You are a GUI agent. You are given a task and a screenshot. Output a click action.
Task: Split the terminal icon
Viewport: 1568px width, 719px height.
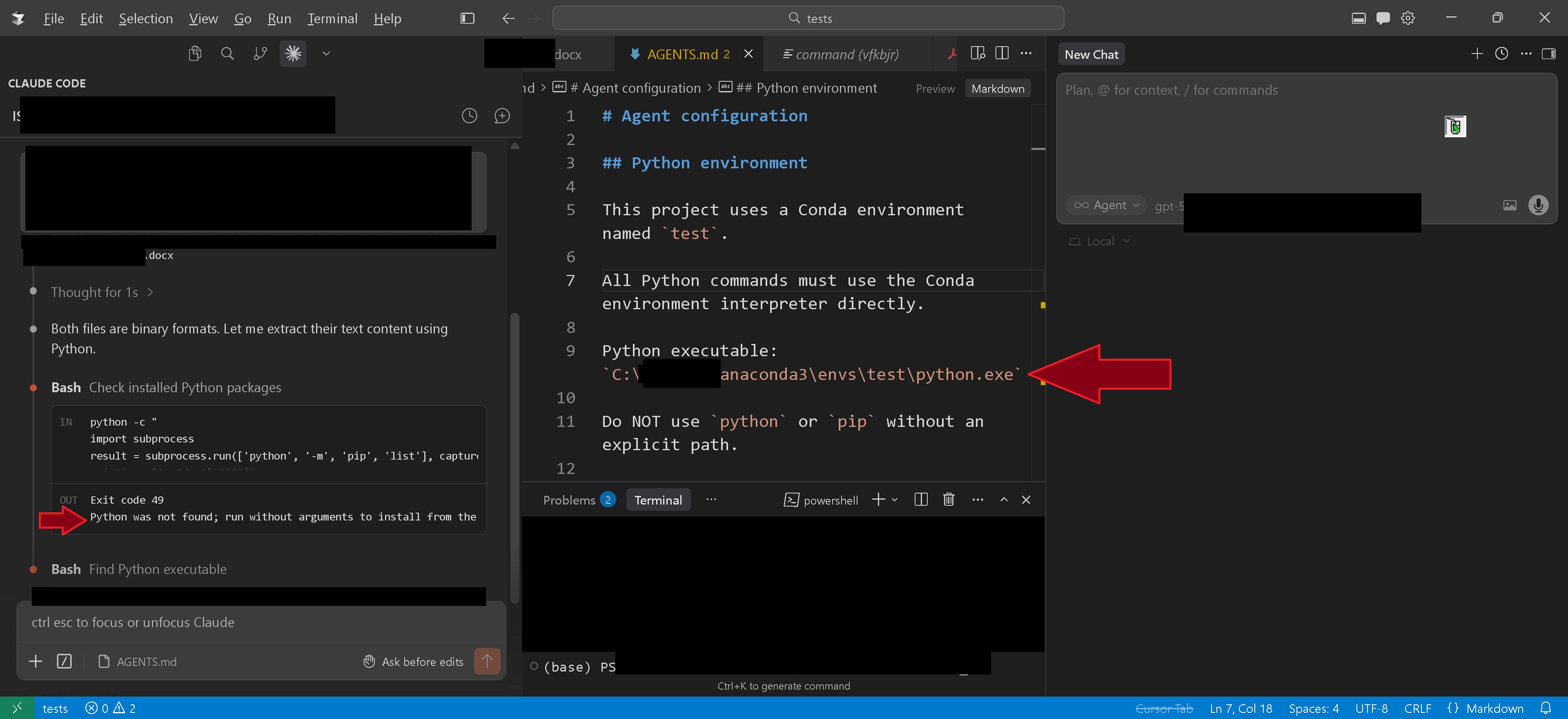point(921,500)
